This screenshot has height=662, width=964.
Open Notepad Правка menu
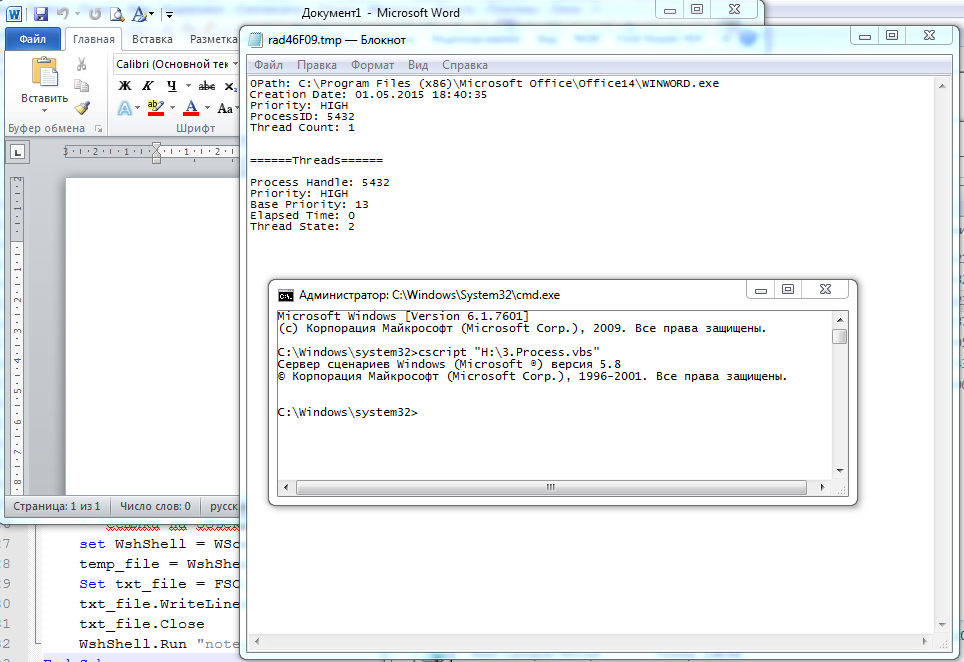[x=317, y=65]
